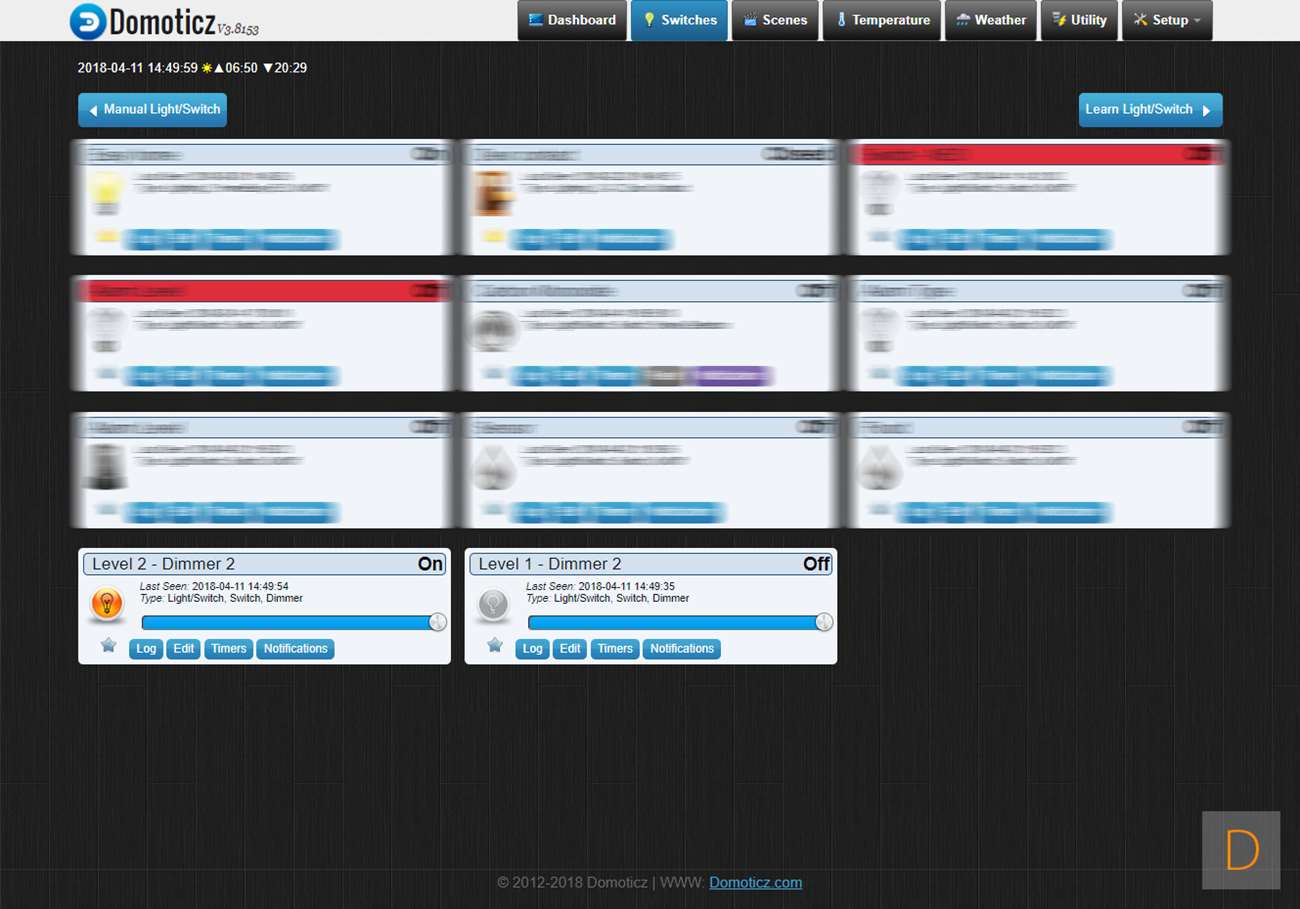The image size is (1300, 909).
Task: Click the Manual Light/Switch button
Action: 153,110
